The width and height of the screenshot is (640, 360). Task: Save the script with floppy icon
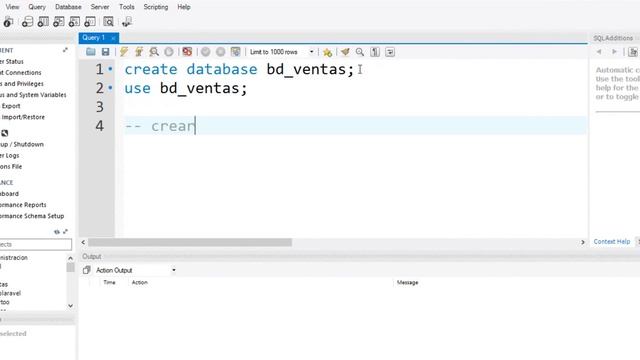coord(105,52)
